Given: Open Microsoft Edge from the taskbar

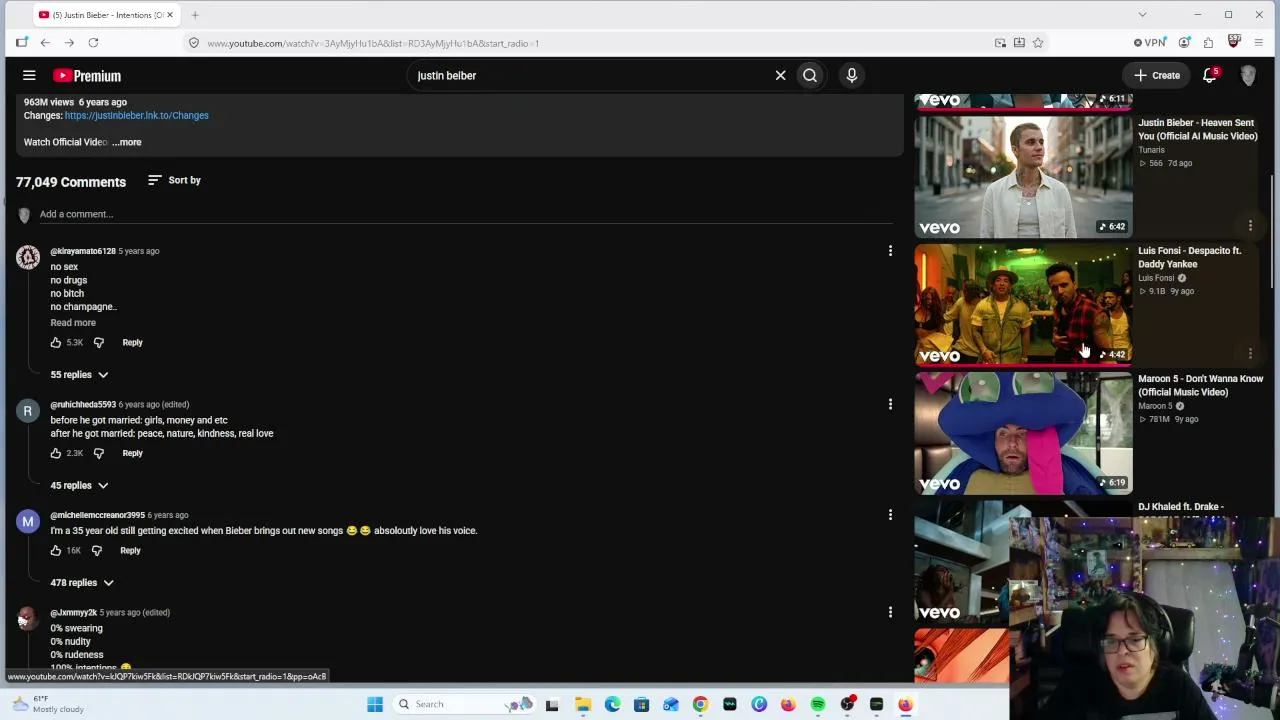Looking at the screenshot, I should tap(612, 704).
